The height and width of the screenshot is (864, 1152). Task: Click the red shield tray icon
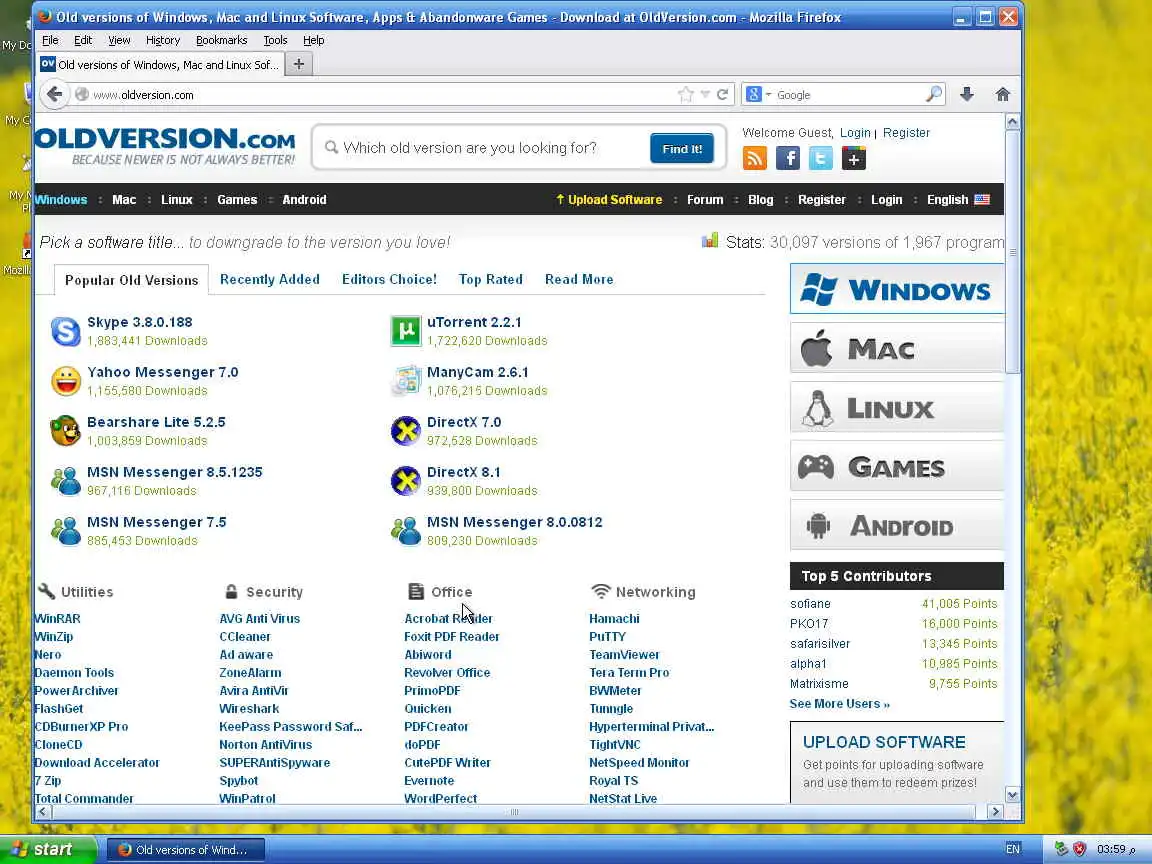tap(1079, 849)
